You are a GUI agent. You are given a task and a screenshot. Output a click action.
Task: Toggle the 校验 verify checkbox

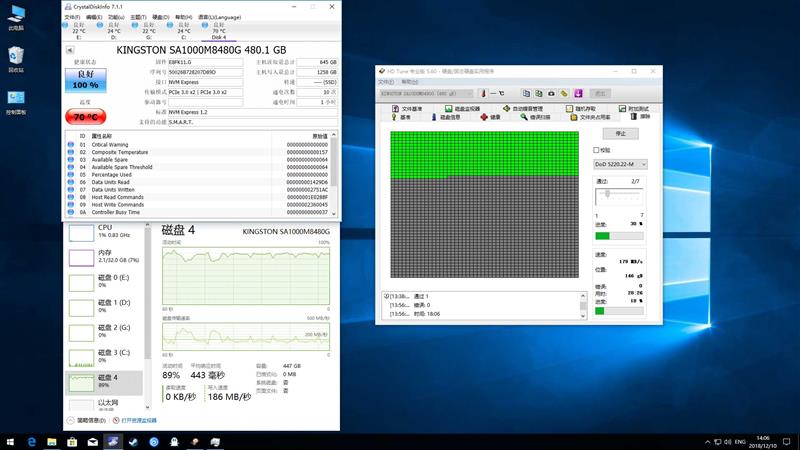(596, 150)
